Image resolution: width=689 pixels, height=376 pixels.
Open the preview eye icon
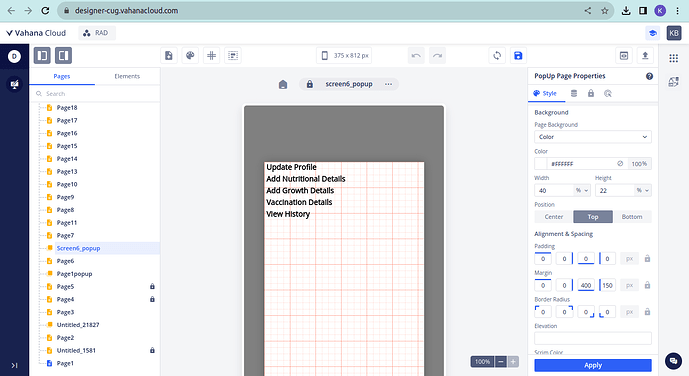click(624, 55)
